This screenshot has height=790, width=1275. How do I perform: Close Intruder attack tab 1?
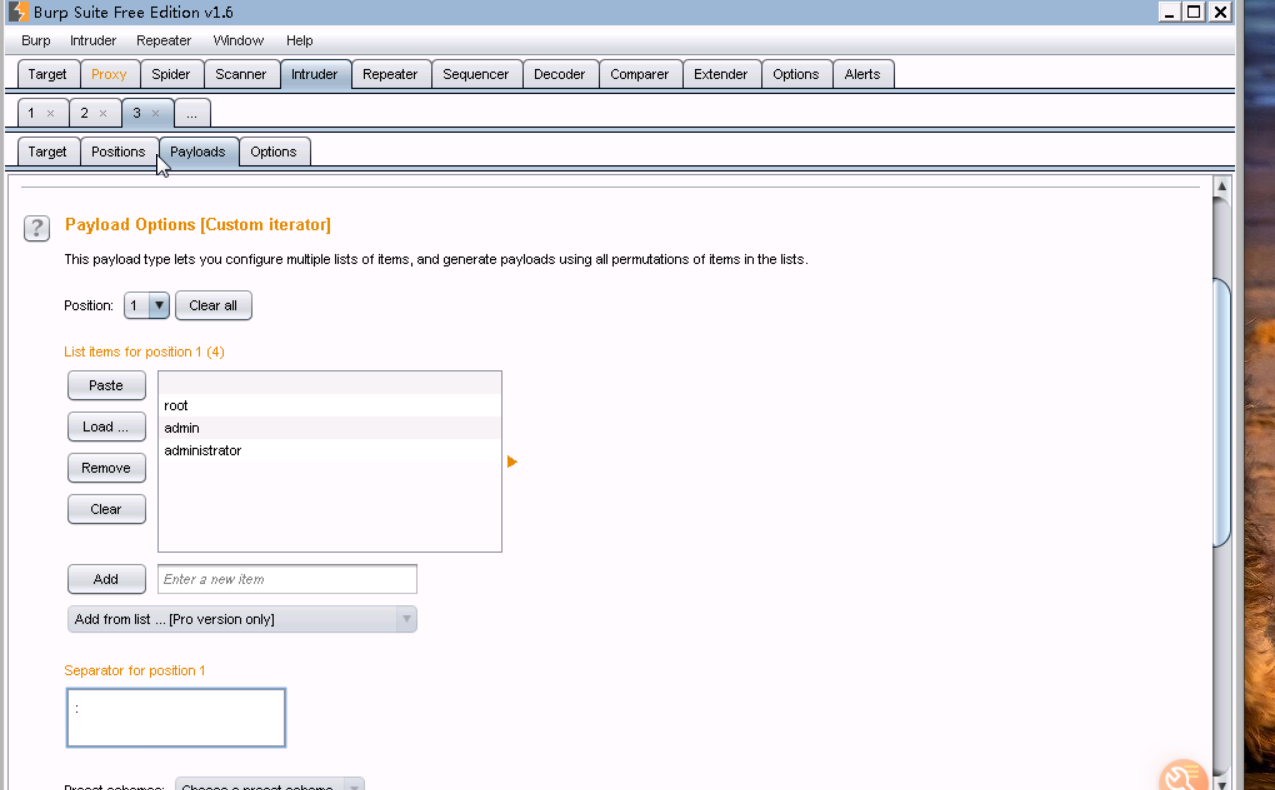coord(50,113)
